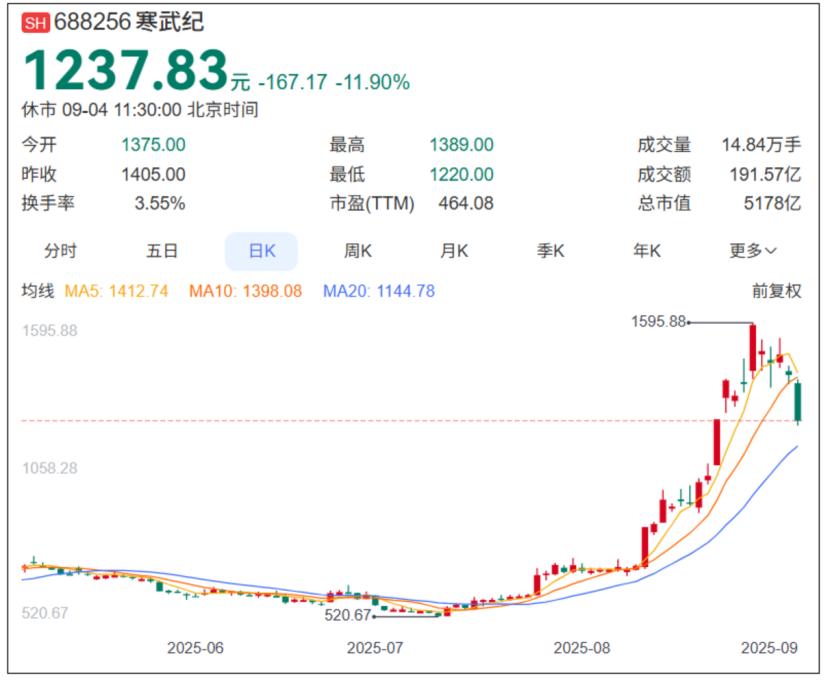This screenshot has height=680, width=830.
Task: Open the 月K monthly chart tab
Action: (x=455, y=251)
